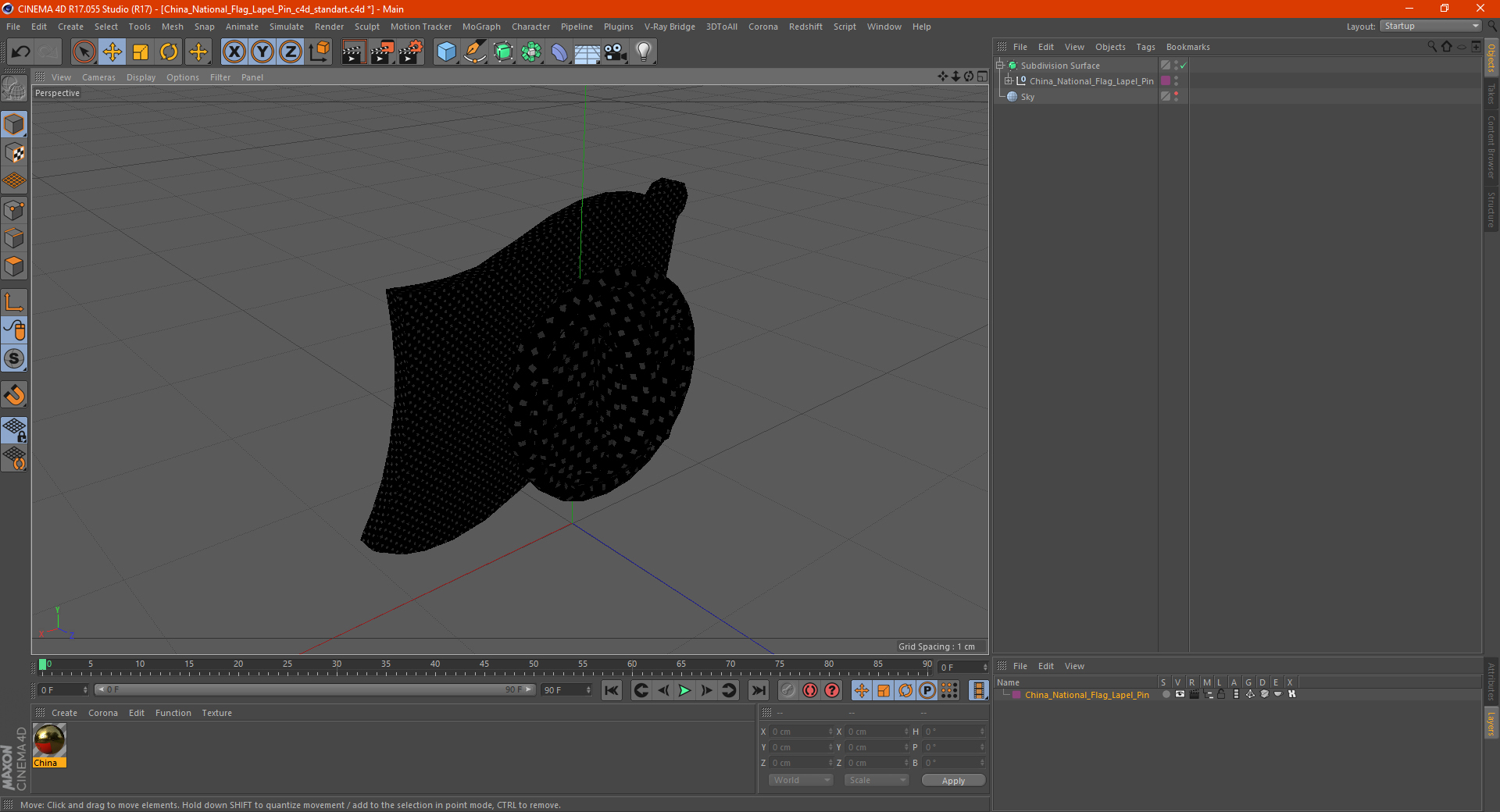Open Render to Picture Viewer
This screenshot has width=1500, height=812.
pyautogui.click(x=382, y=52)
